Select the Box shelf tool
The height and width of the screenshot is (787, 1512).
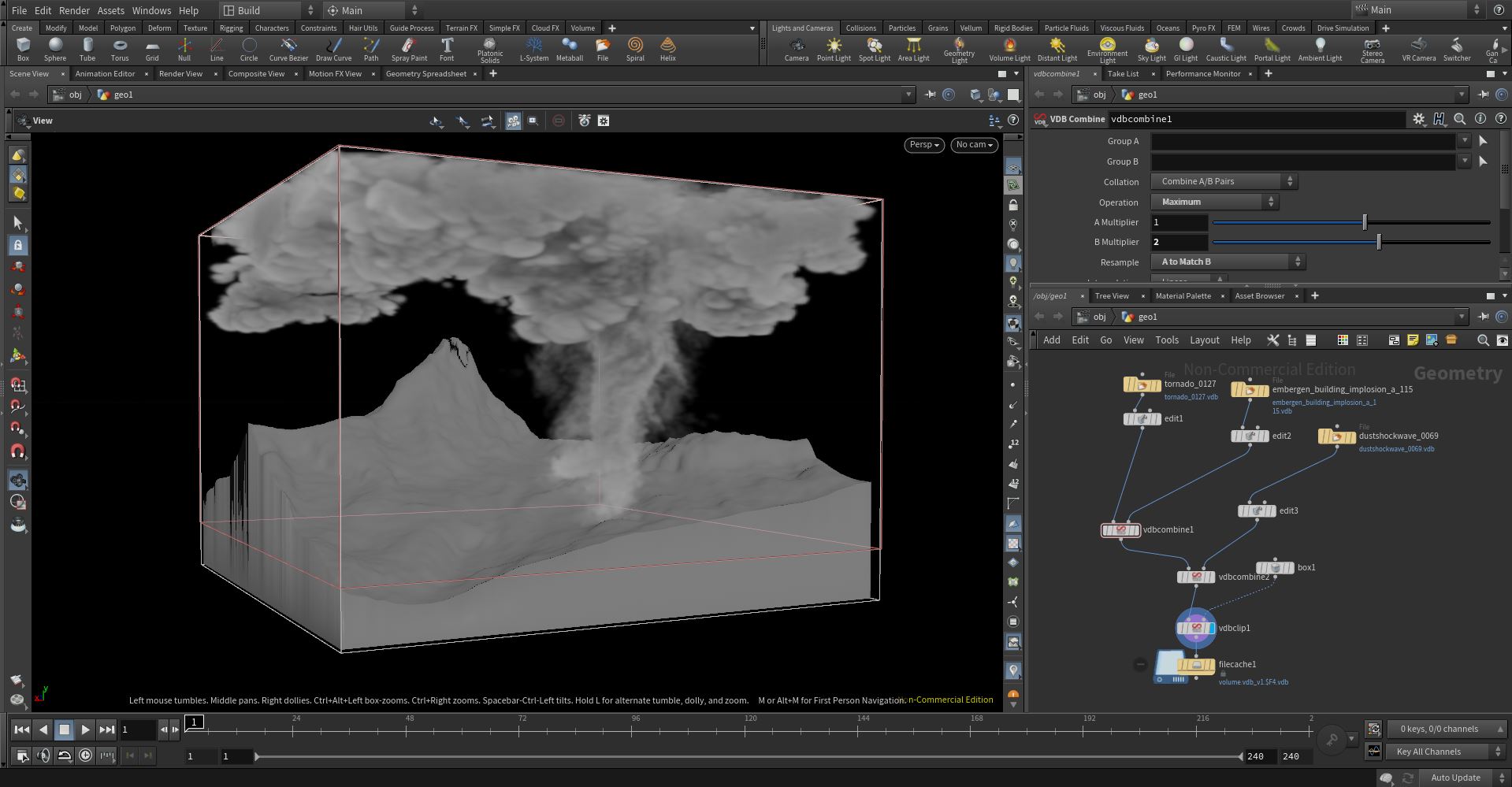coord(23,49)
